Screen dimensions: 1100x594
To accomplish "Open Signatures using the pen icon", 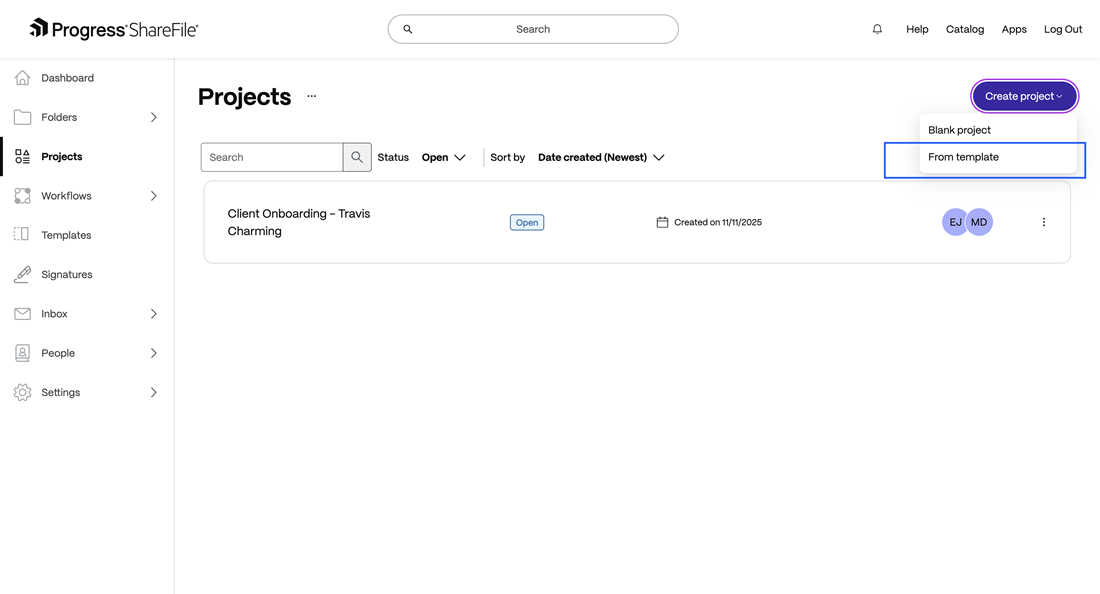I will coord(22,274).
